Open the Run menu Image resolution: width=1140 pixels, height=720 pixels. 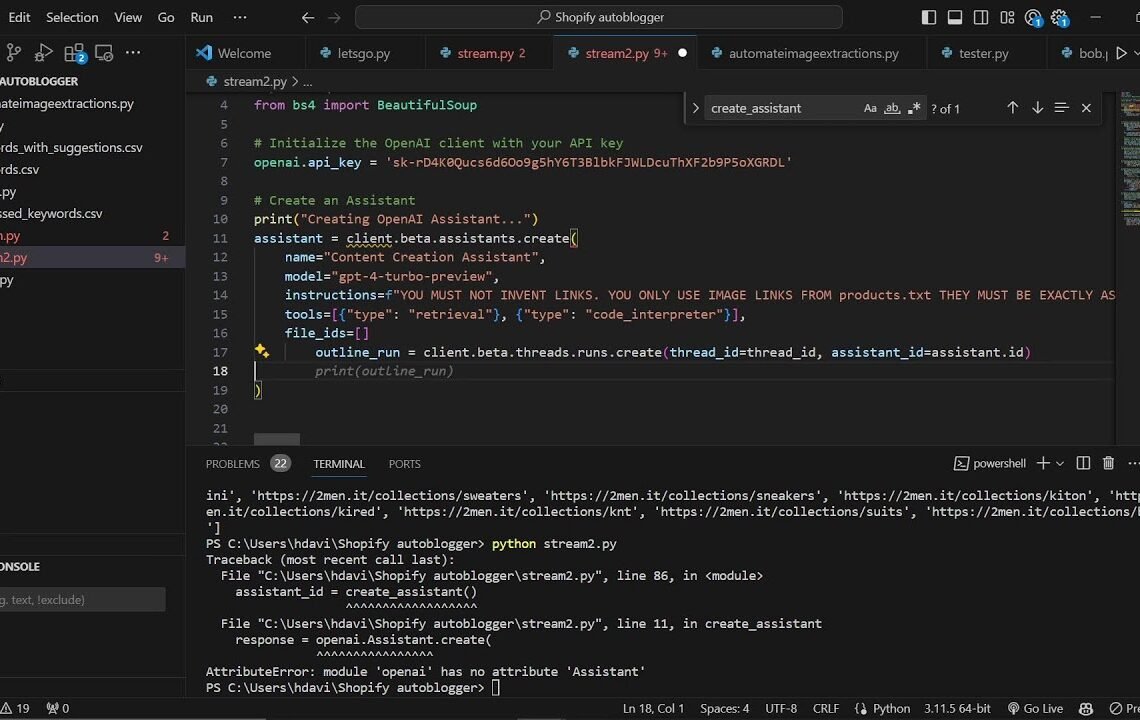[x=201, y=17]
